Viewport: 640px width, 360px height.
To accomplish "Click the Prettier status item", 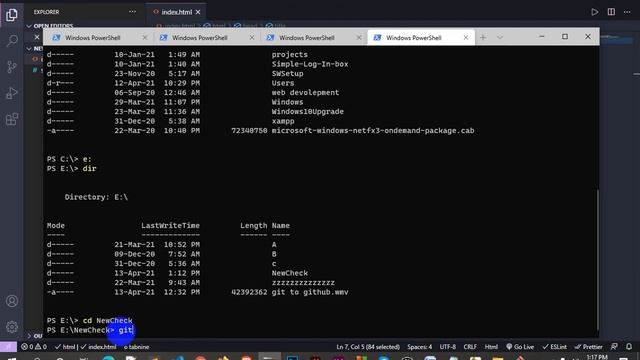I will click(588, 347).
